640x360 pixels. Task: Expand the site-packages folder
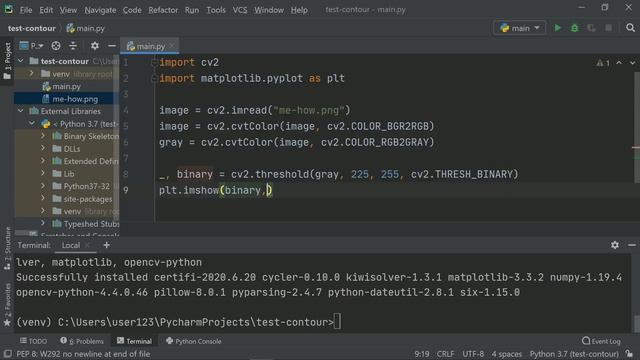point(43,199)
